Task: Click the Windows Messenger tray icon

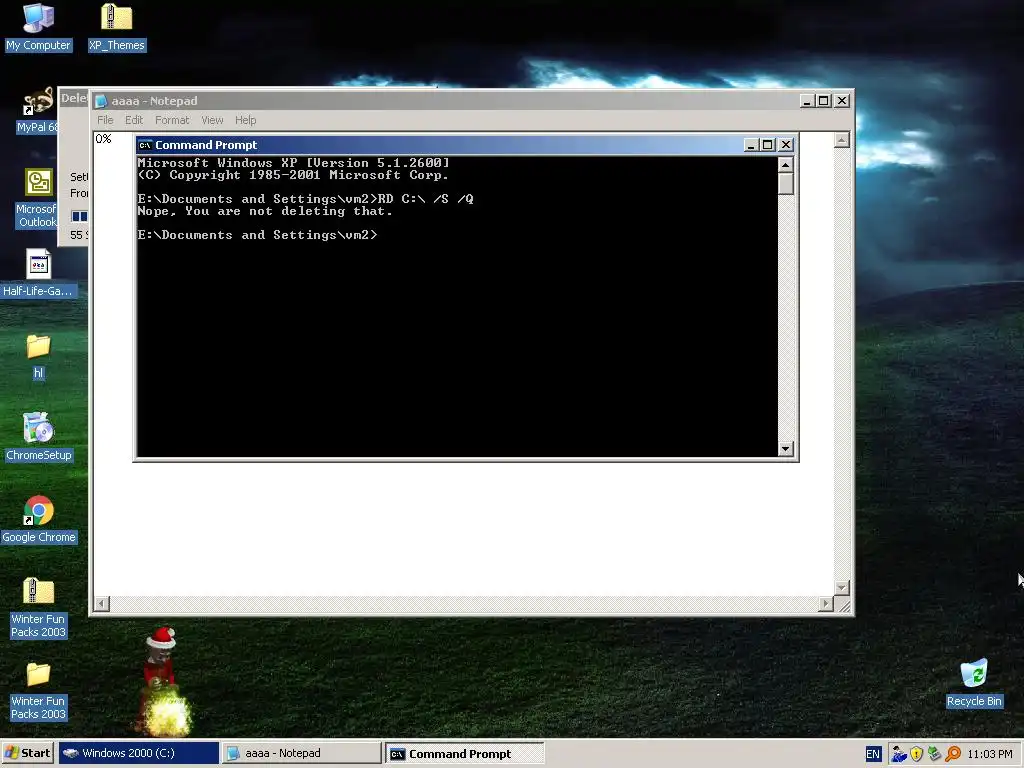Action: 899,754
